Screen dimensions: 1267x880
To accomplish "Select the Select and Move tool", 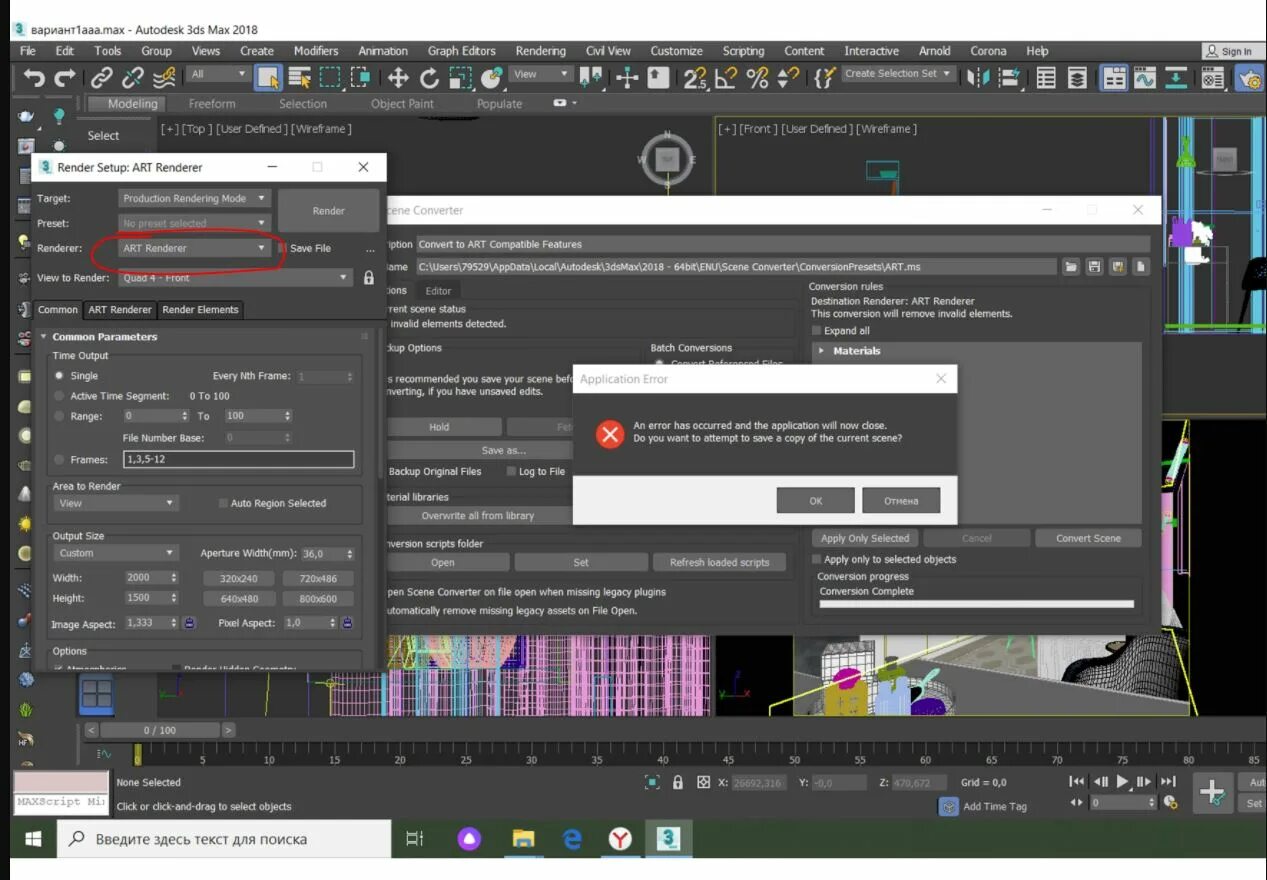I will (x=397, y=76).
